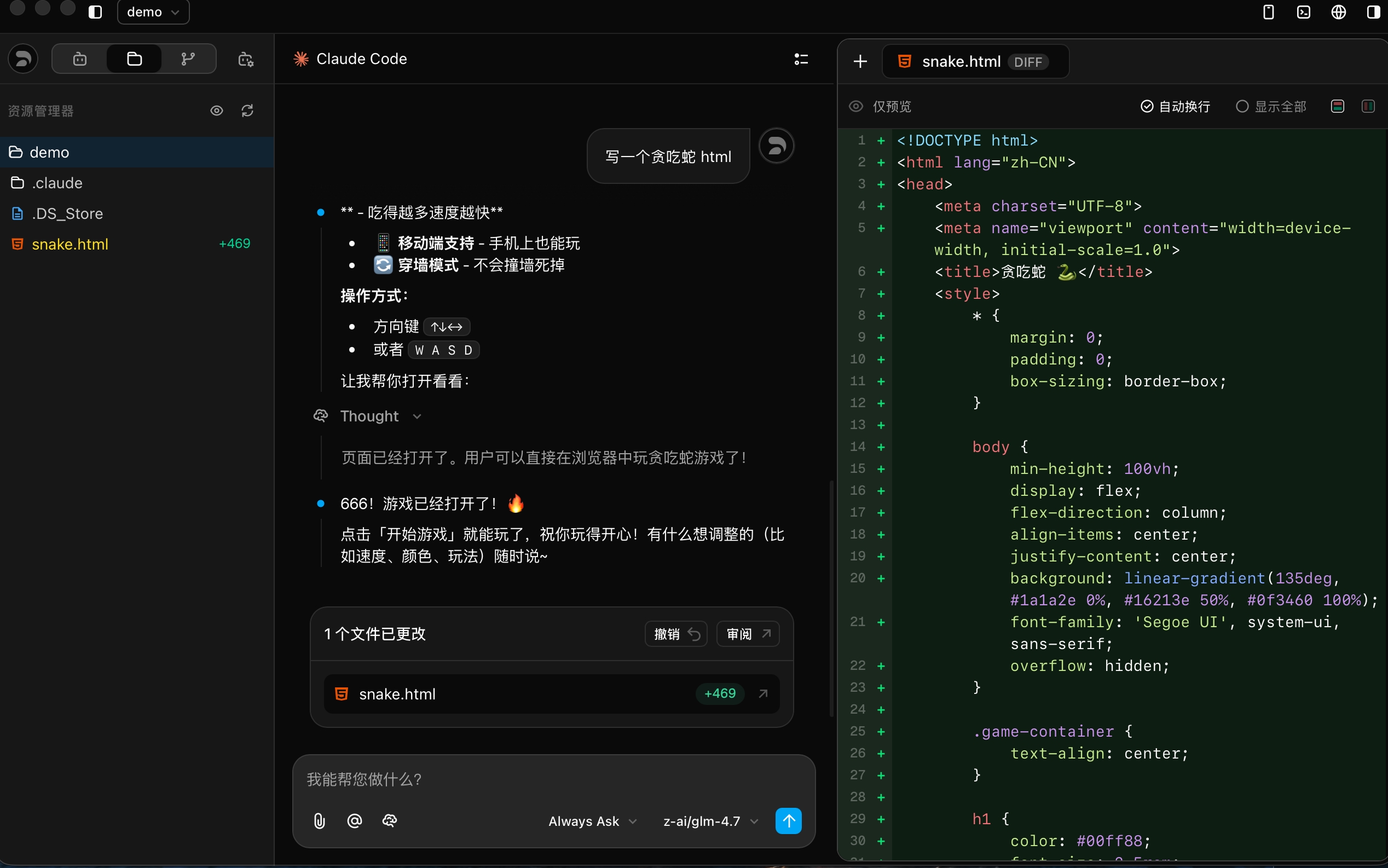Toggle the eye visibility icon in resource manager
Viewport: 1388px width, 868px height.
coord(216,110)
